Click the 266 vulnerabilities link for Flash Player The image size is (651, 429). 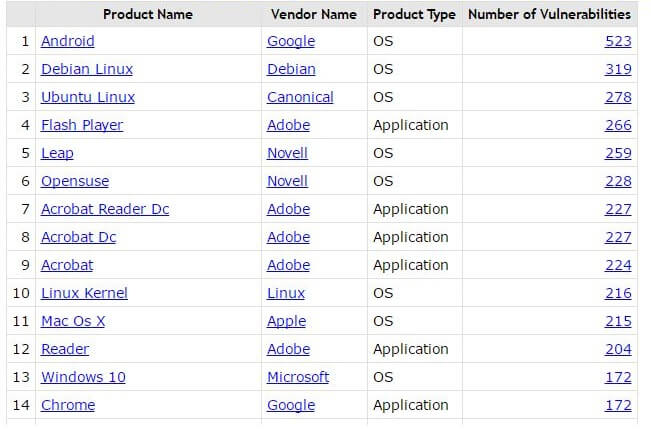[618, 125]
